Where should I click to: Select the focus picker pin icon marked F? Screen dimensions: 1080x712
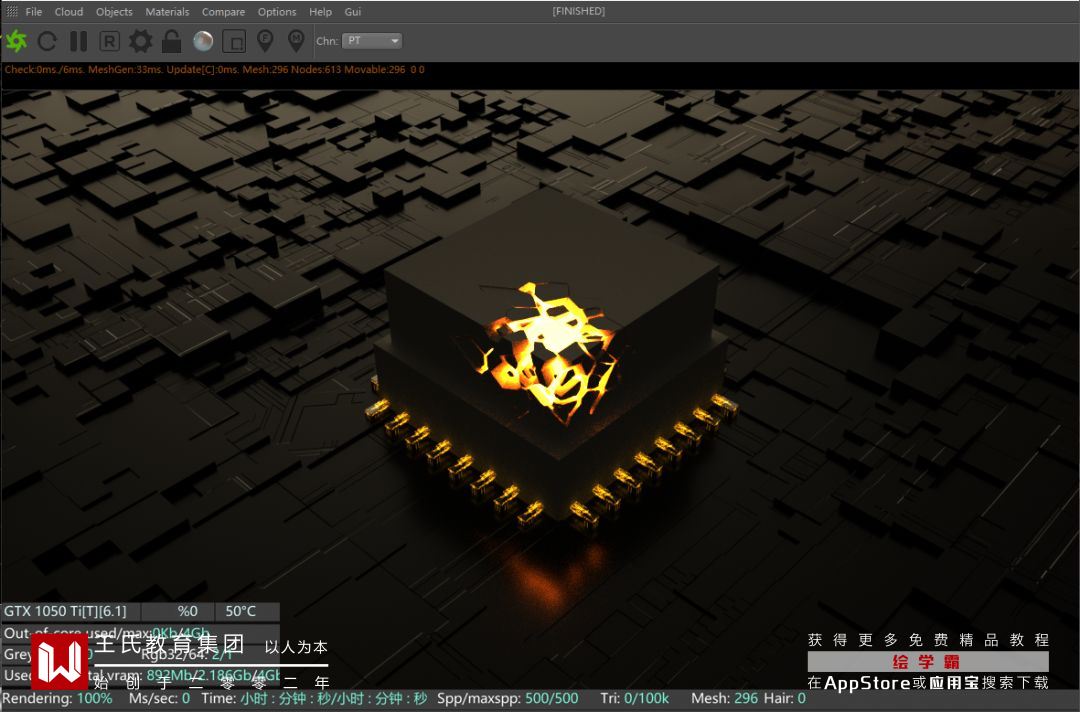(265, 41)
